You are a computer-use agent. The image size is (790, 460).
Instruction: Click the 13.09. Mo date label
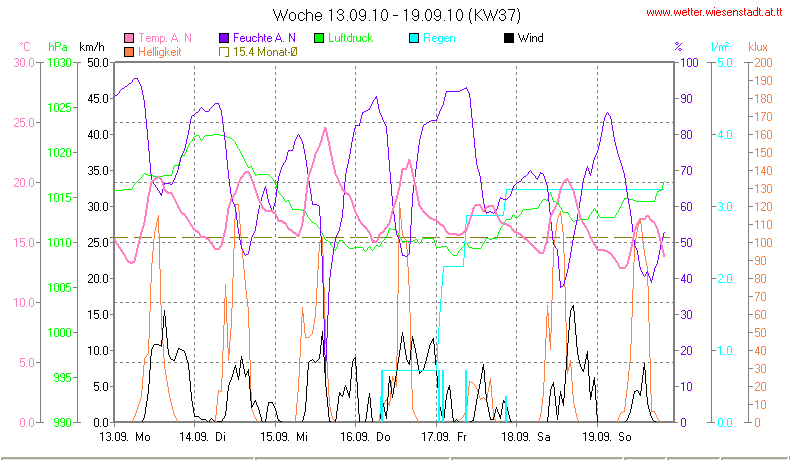[x=125, y=437]
